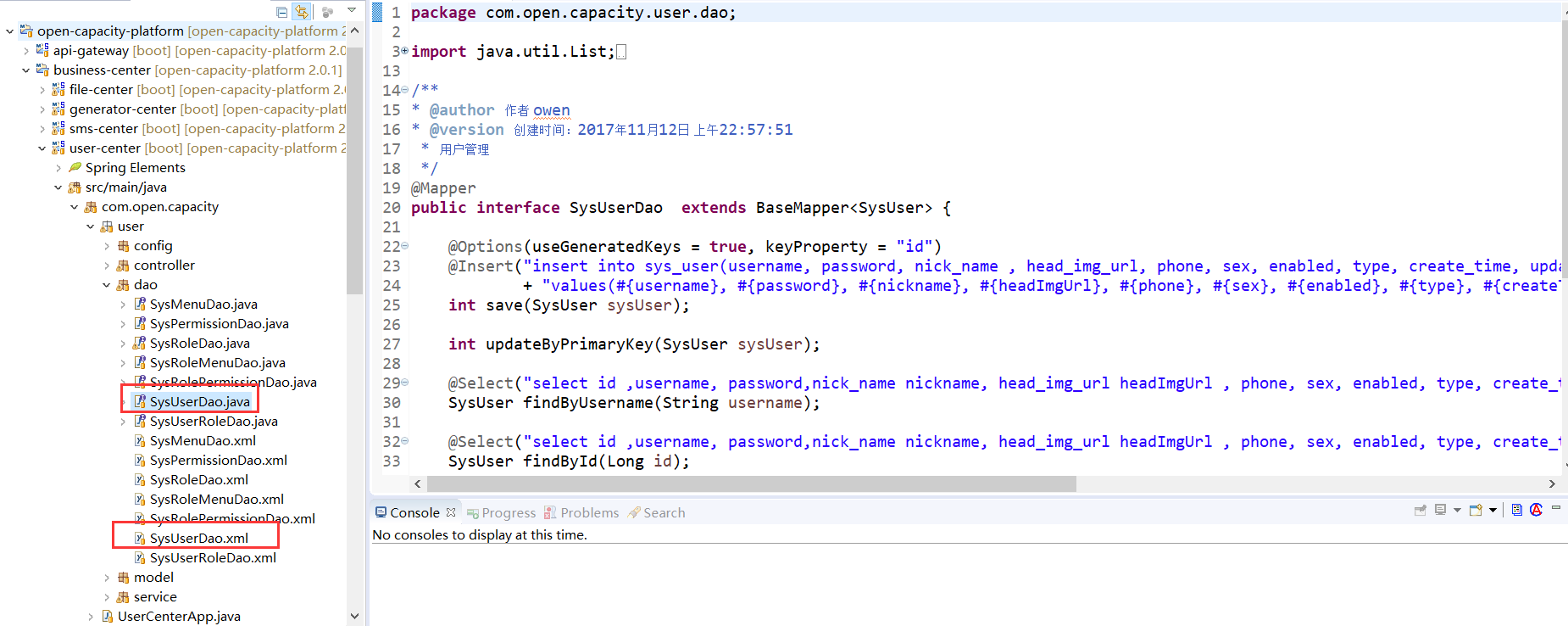Image resolution: width=1568 pixels, height=626 pixels.
Task: Collapse the src/main/java source folder
Action: point(58,187)
